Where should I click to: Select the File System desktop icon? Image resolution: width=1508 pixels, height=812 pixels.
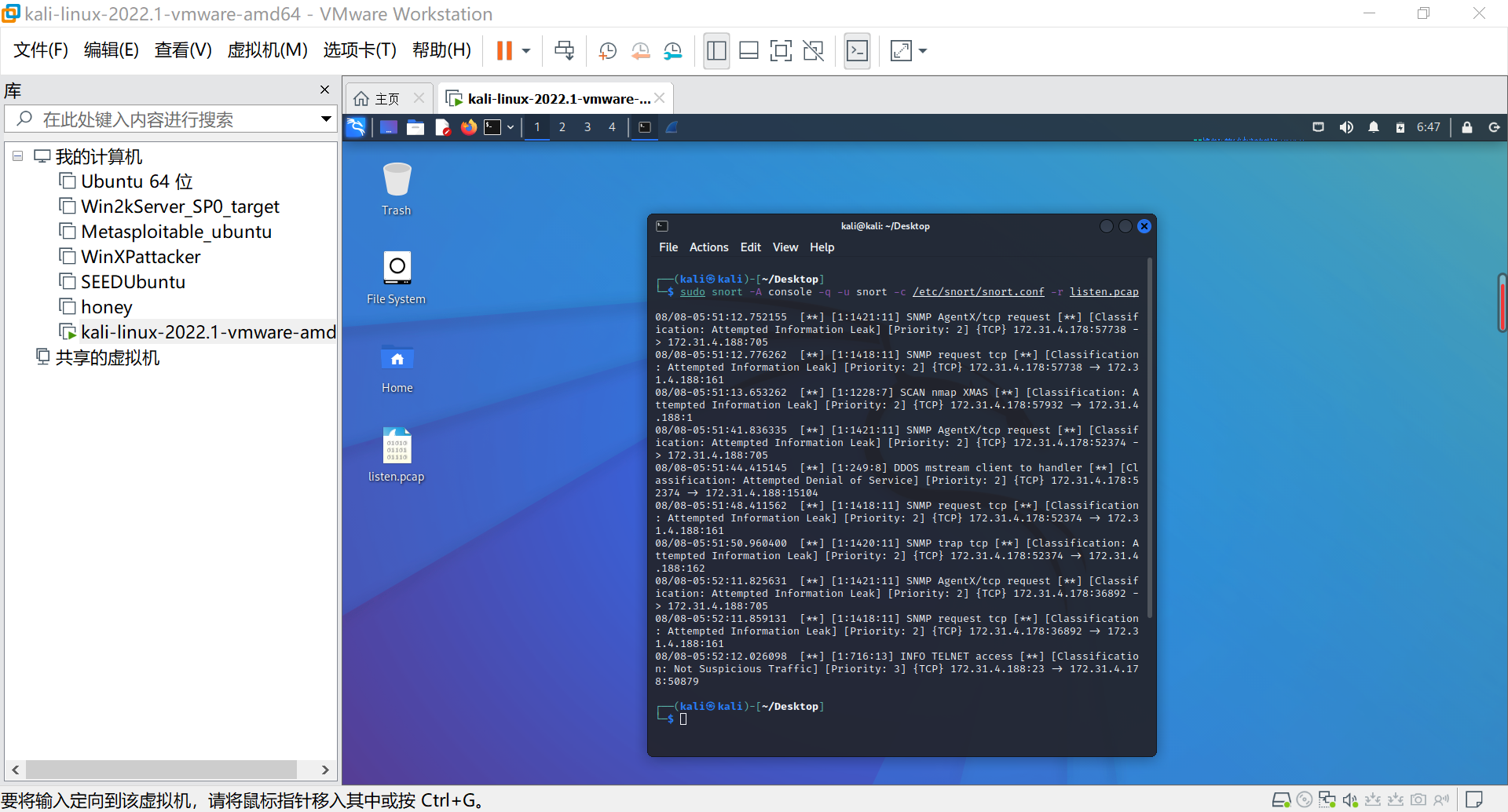pos(397,278)
